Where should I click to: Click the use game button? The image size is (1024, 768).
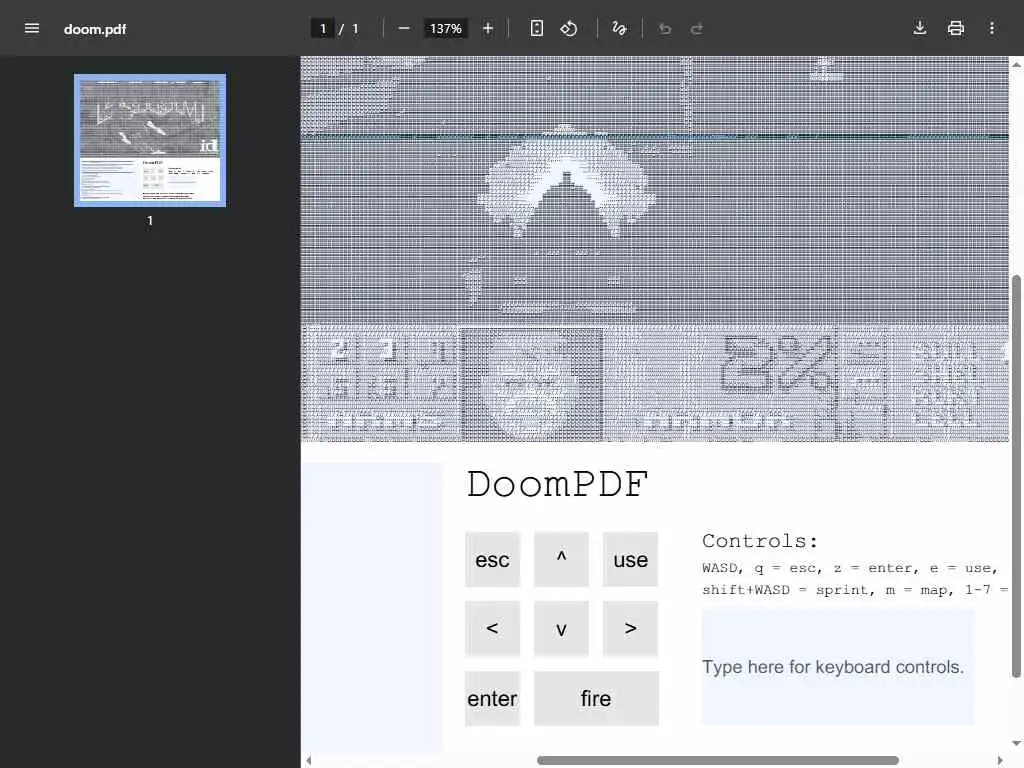[630, 560]
